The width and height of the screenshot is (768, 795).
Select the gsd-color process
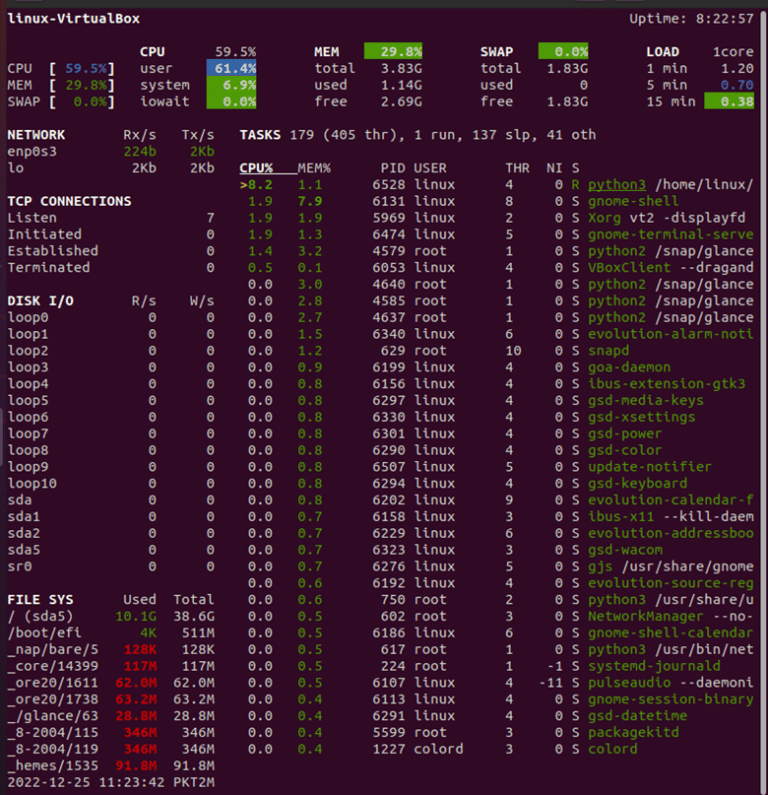pos(625,450)
